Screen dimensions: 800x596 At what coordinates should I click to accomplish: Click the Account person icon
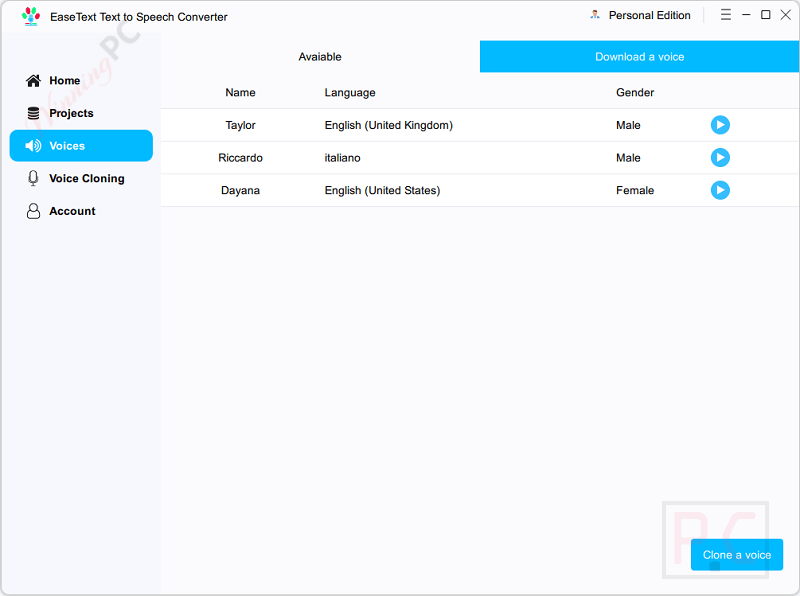[34, 211]
